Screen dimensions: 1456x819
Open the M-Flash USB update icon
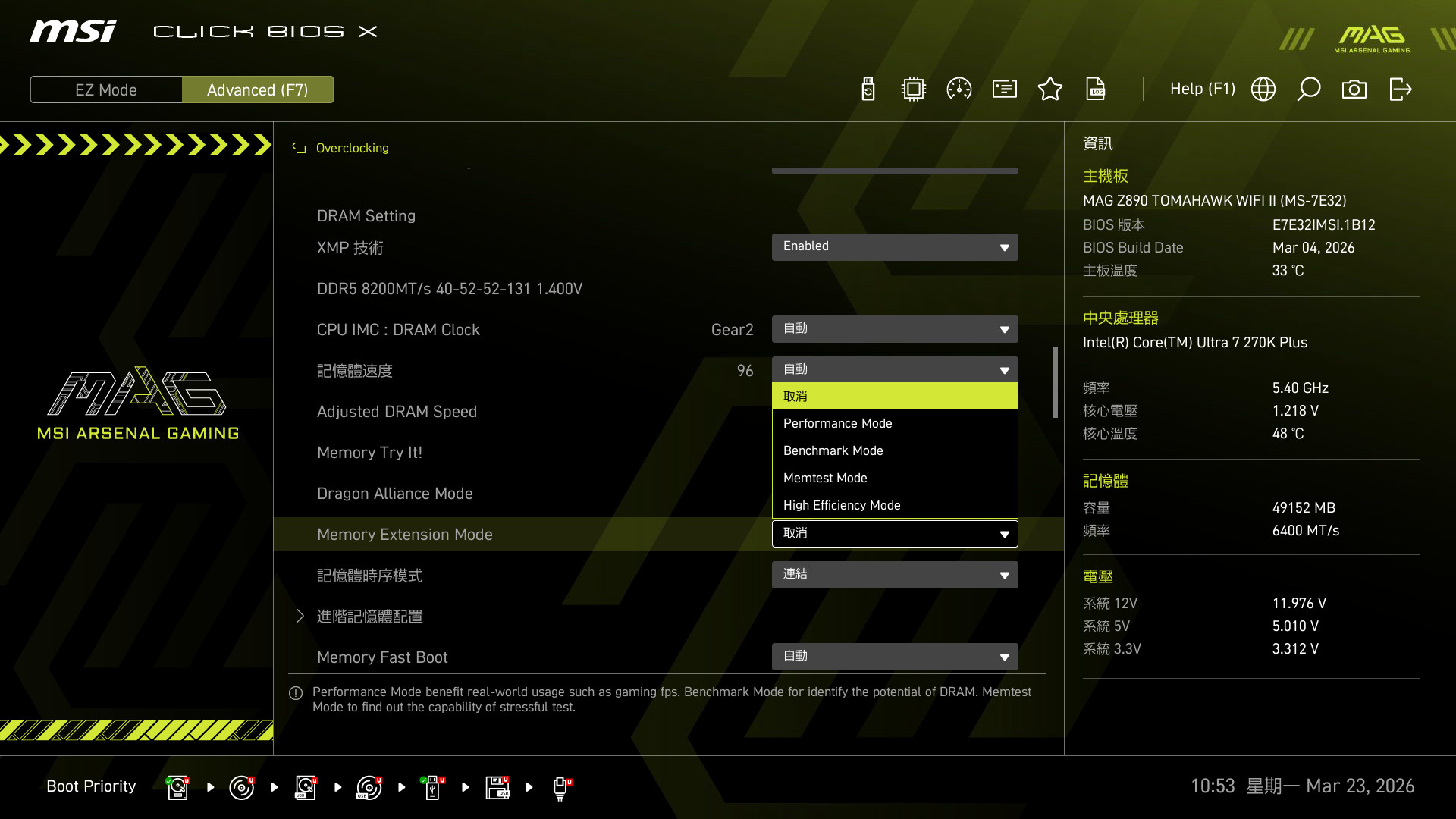click(x=868, y=89)
